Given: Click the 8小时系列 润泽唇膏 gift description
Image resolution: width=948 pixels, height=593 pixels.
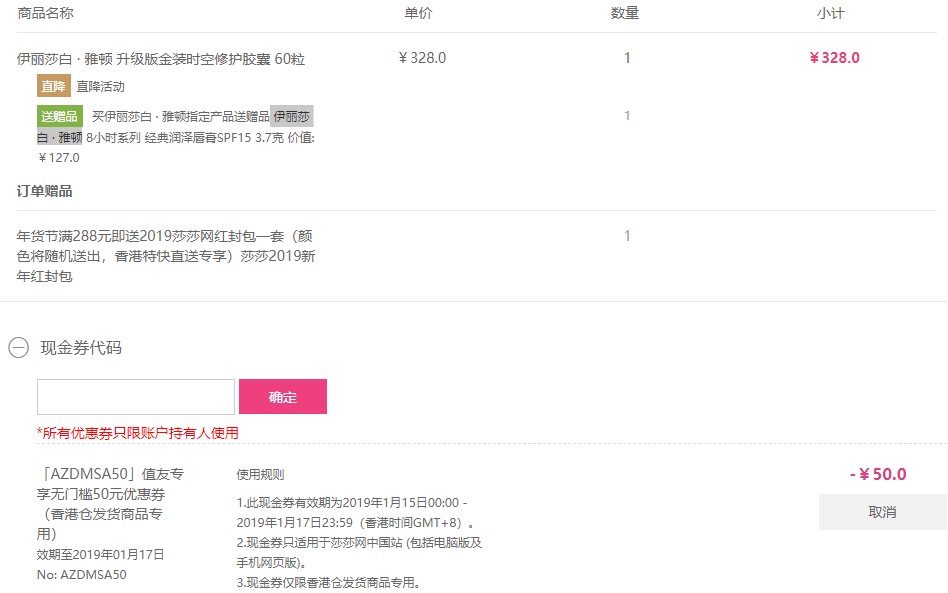Looking at the screenshot, I should pyautogui.click(x=175, y=137).
